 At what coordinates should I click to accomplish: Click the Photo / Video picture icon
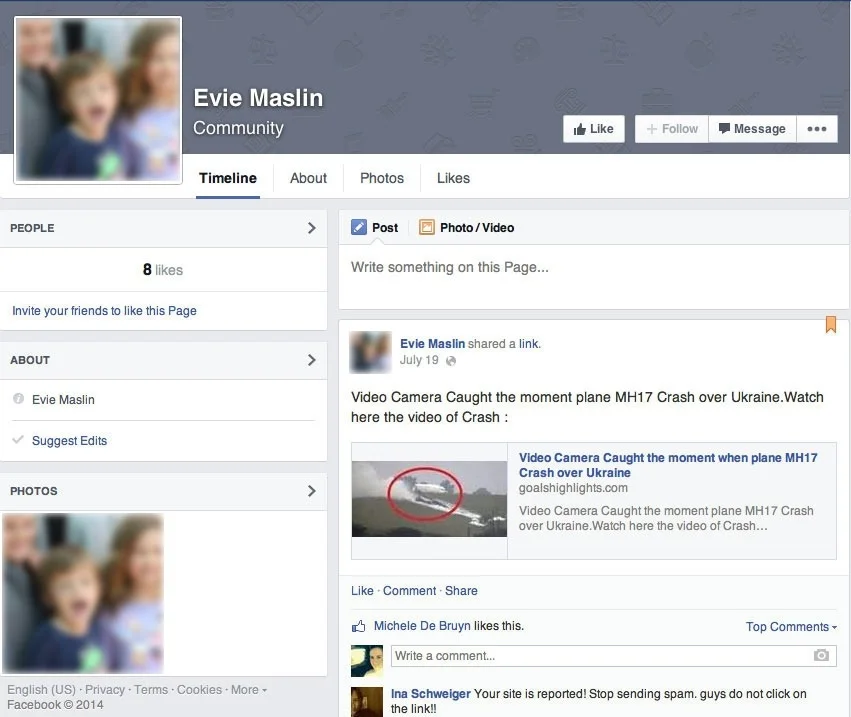427,227
